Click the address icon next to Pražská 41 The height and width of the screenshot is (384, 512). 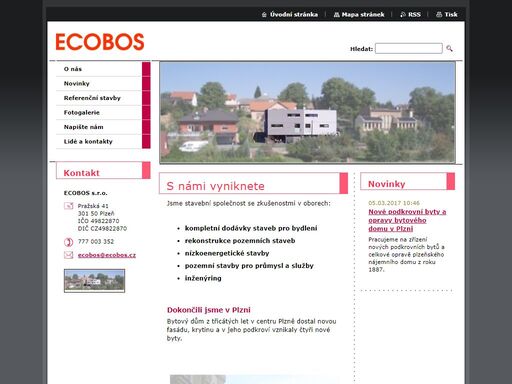tap(68, 206)
